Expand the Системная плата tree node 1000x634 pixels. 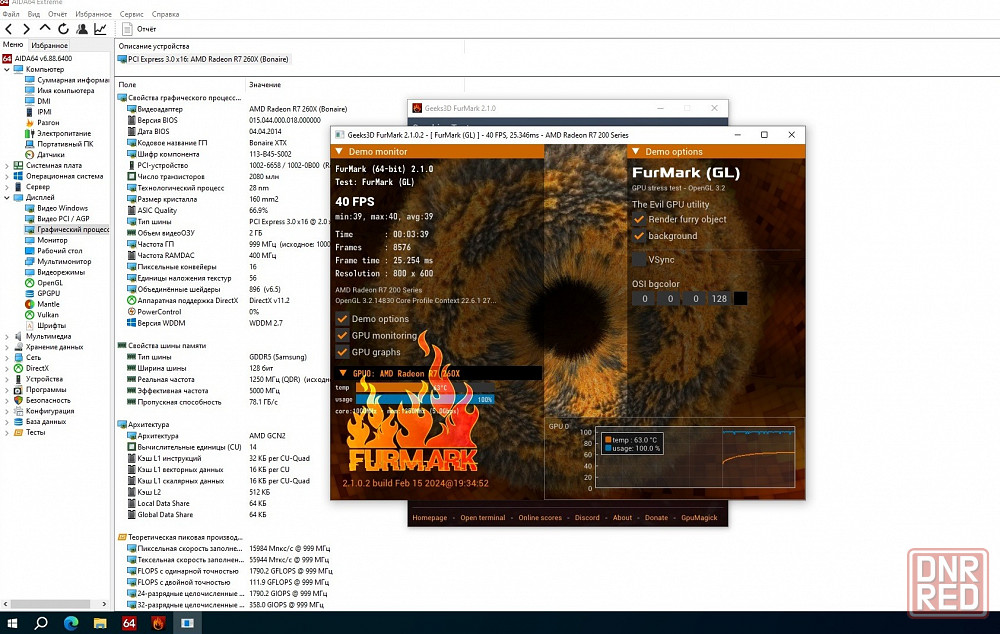[x=6, y=165]
